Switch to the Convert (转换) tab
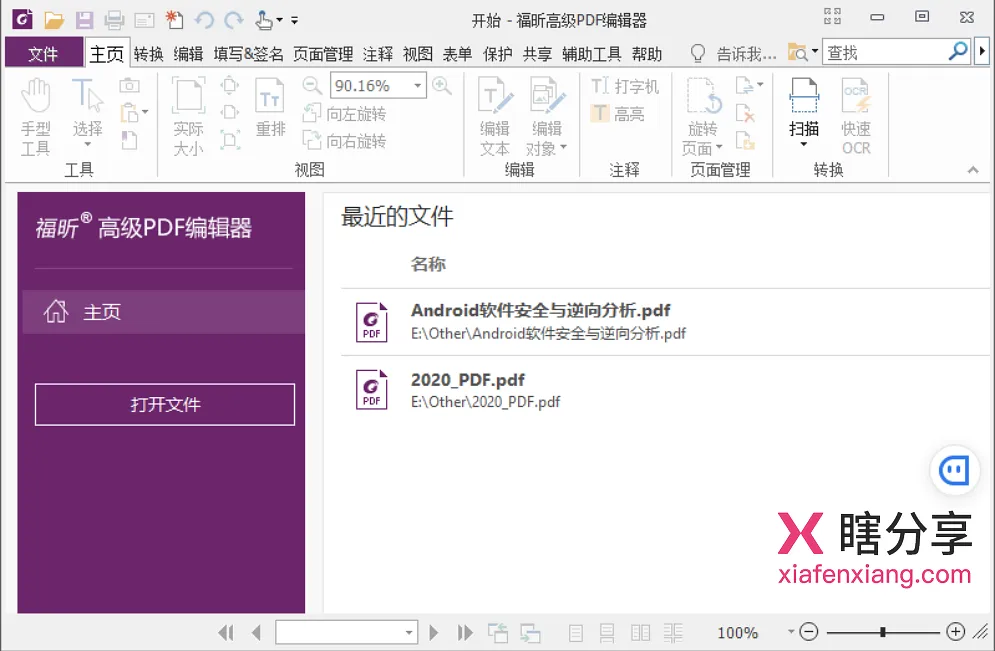The height and width of the screenshot is (651, 995). pyautogui.click(x=149, y=54)
